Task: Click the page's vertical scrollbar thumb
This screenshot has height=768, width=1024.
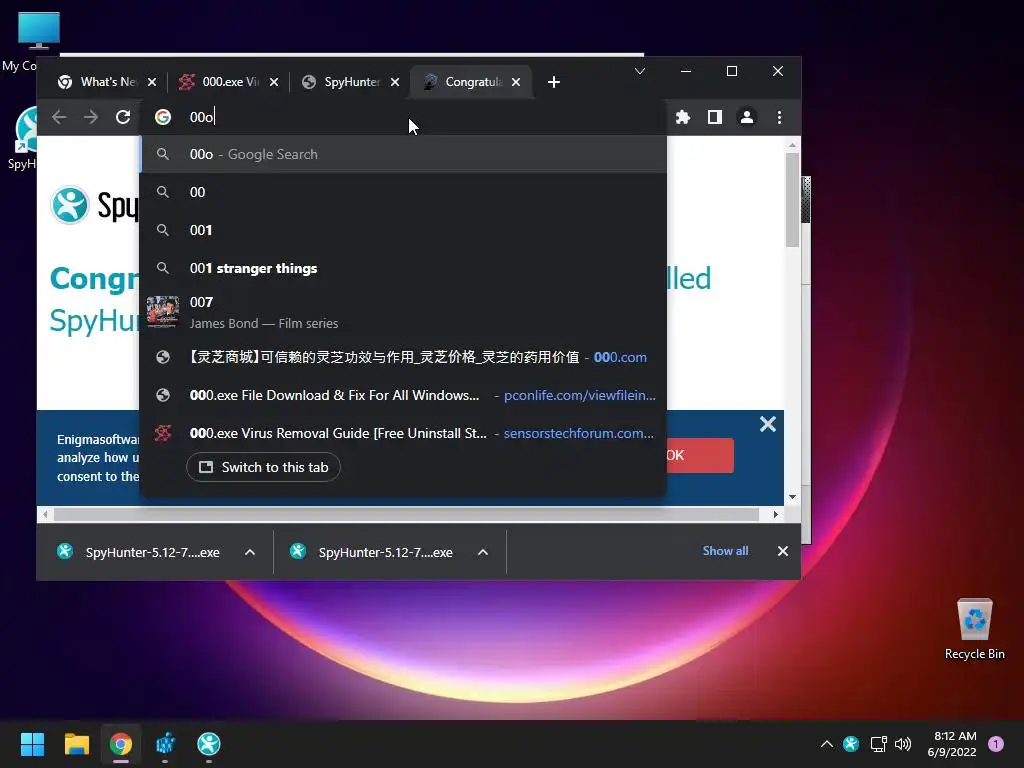Action: pyautogui.click(x=792, y=200)
